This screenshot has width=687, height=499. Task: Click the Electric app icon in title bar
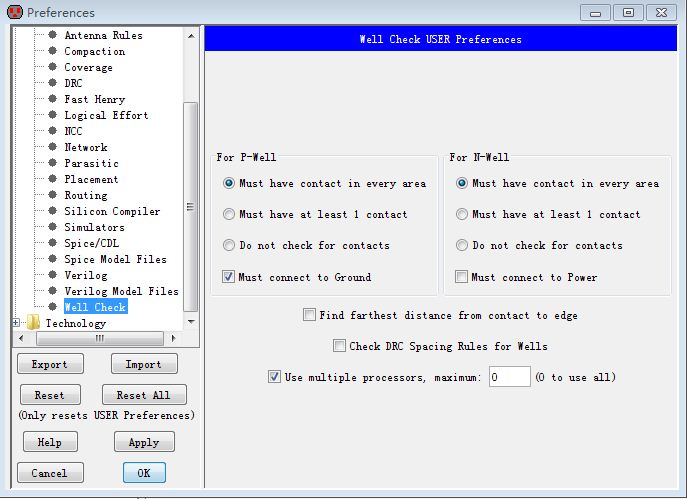coord(15,12)
